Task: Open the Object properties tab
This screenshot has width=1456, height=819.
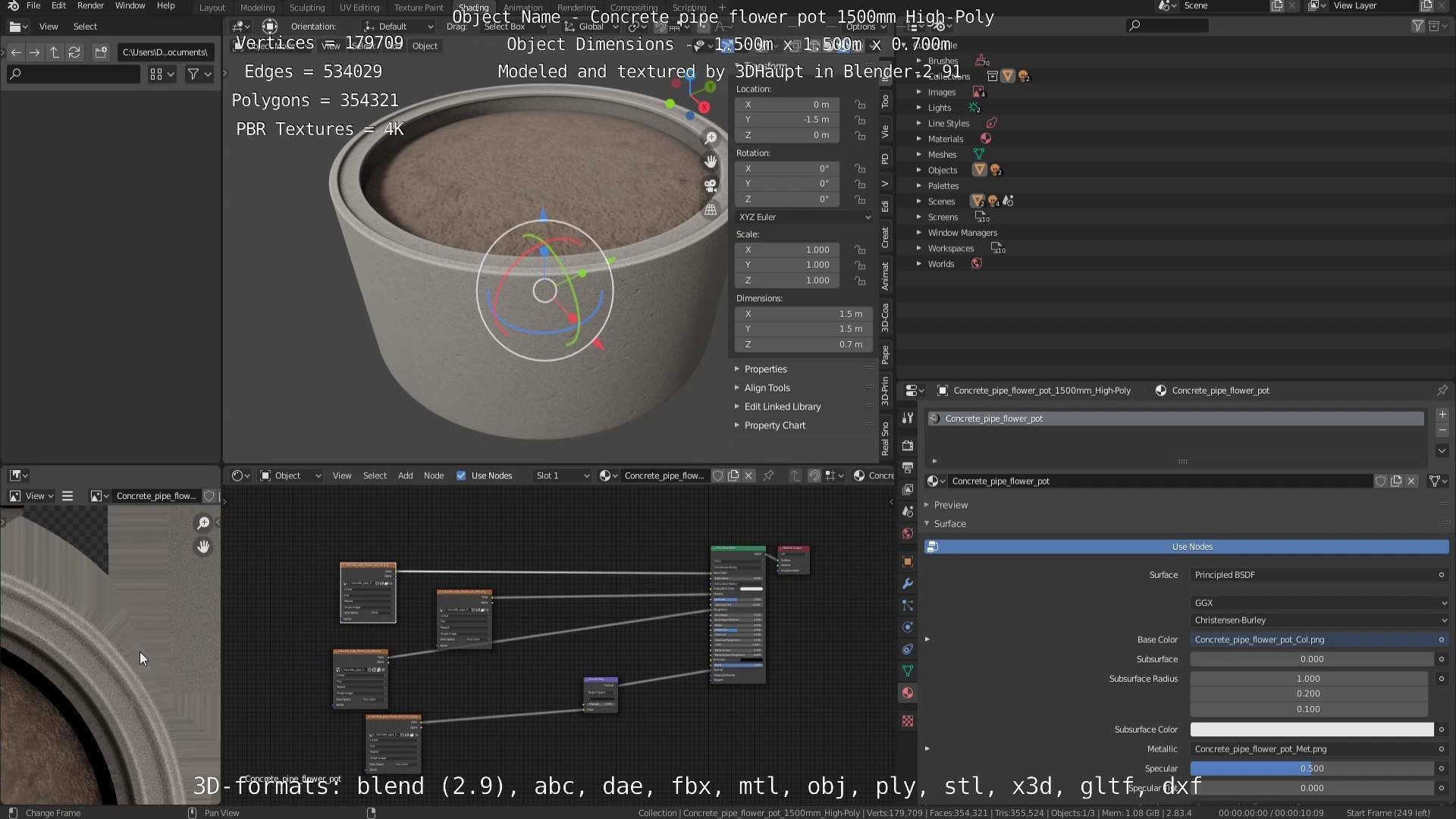Action: (908, 561)
